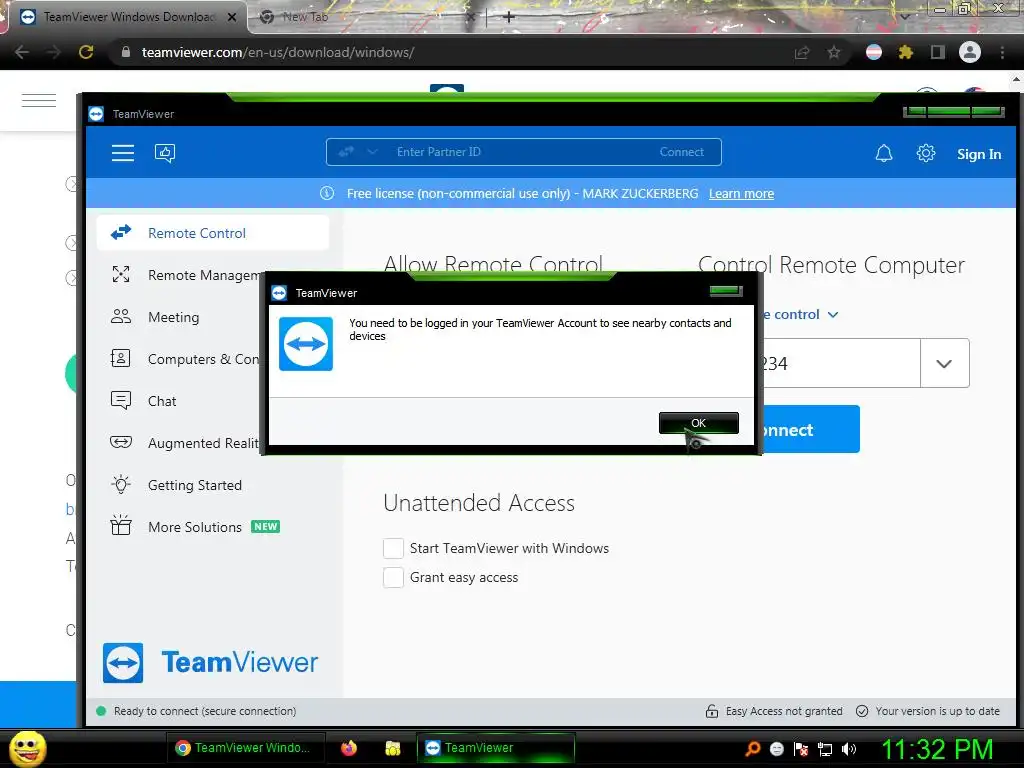Open the notifications bell
This screenshot has height=768, width=1024.
point(884,153)
